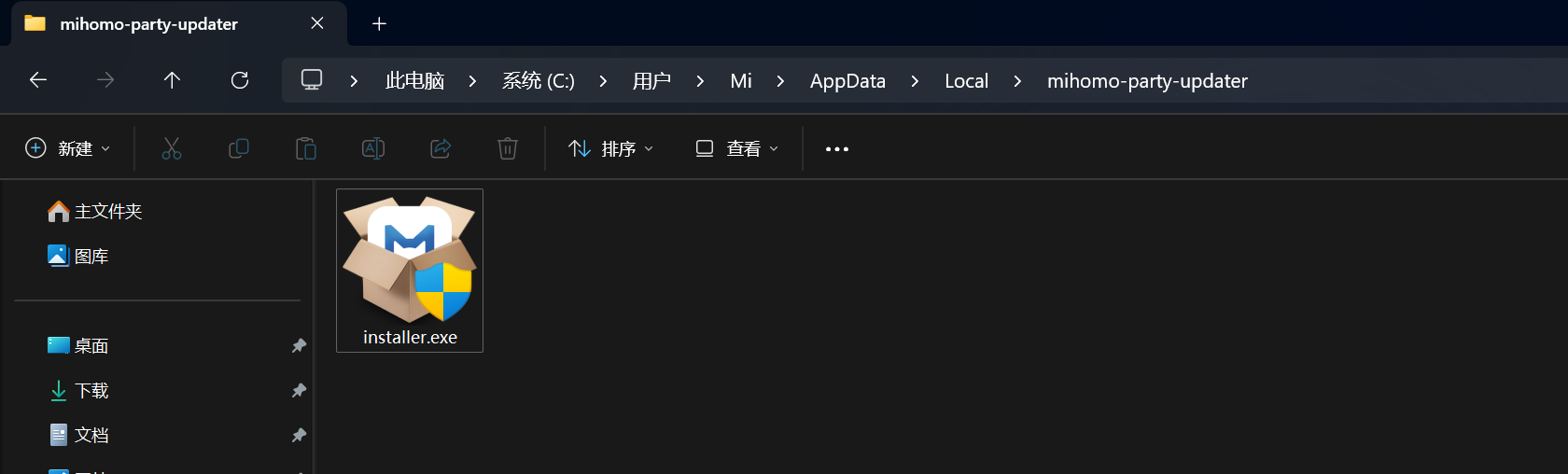This screenshot has height=474, width=1568.
Task: Expand chevron after AppData breadcrumb
Action: click(915, 81)
